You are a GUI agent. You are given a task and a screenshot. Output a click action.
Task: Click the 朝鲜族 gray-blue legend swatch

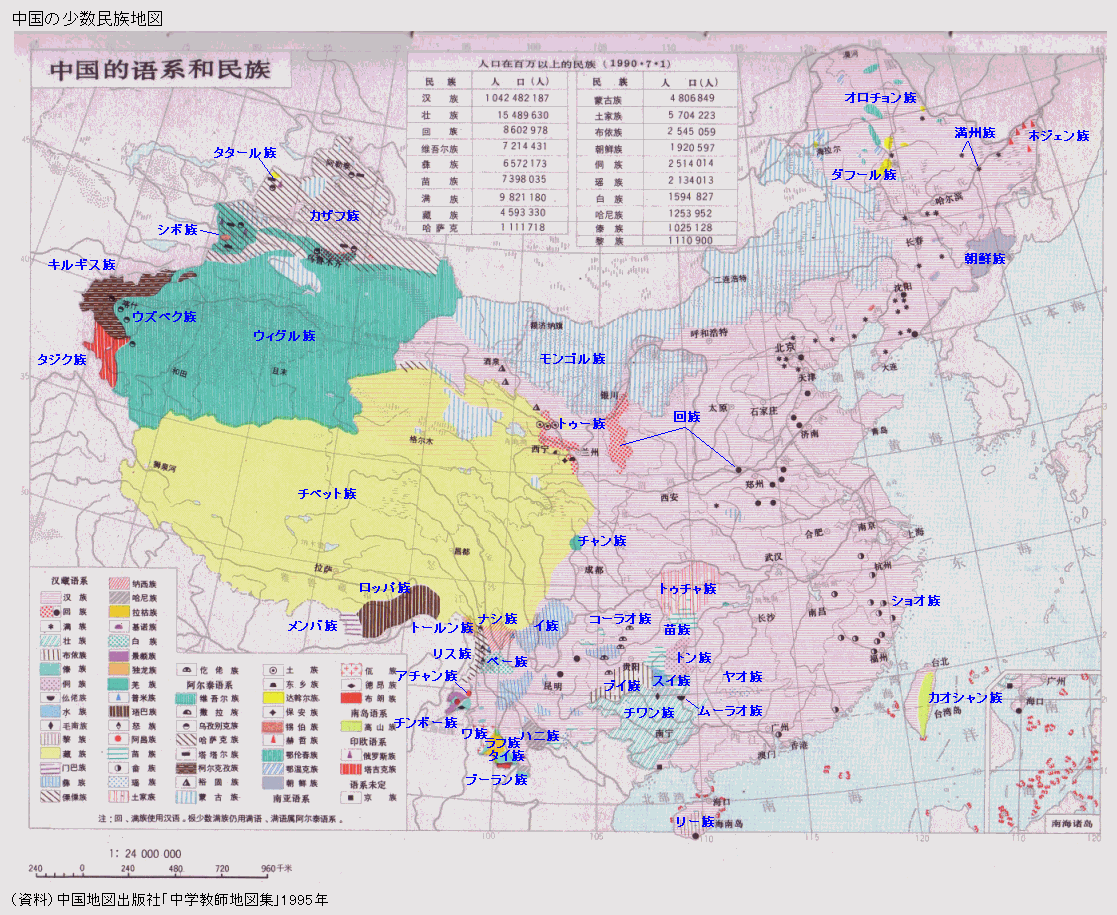[272, 784]
